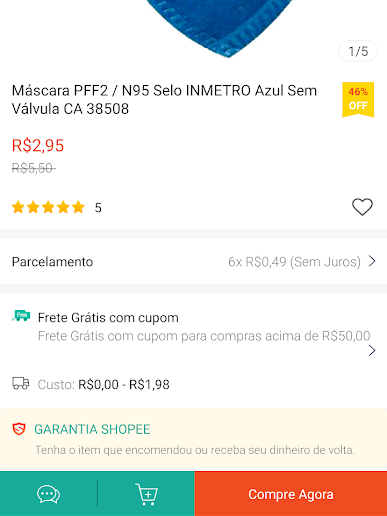Image resolution: width=387 pixels, height=516 pixels.
Task: Tap the heart favorite icon
Action: click(362, 207)
